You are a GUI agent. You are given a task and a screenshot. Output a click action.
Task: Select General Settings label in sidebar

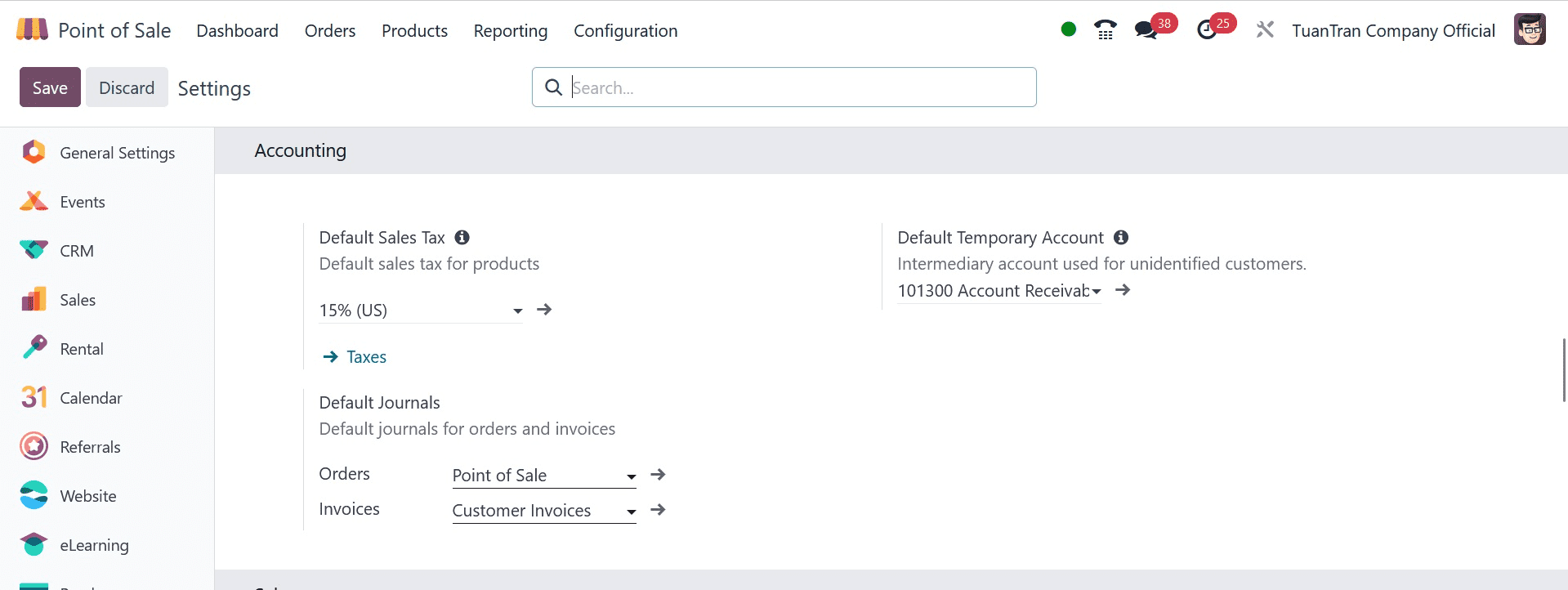click(118, 153)
